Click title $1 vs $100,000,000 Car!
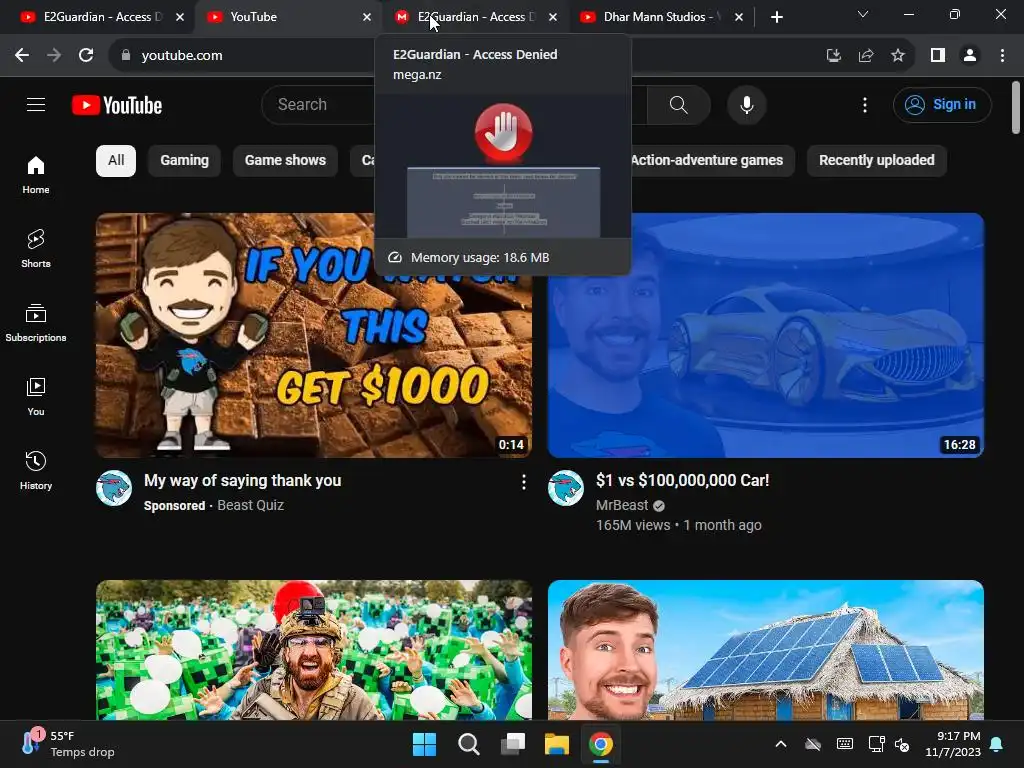 click(x=682, y=481)
